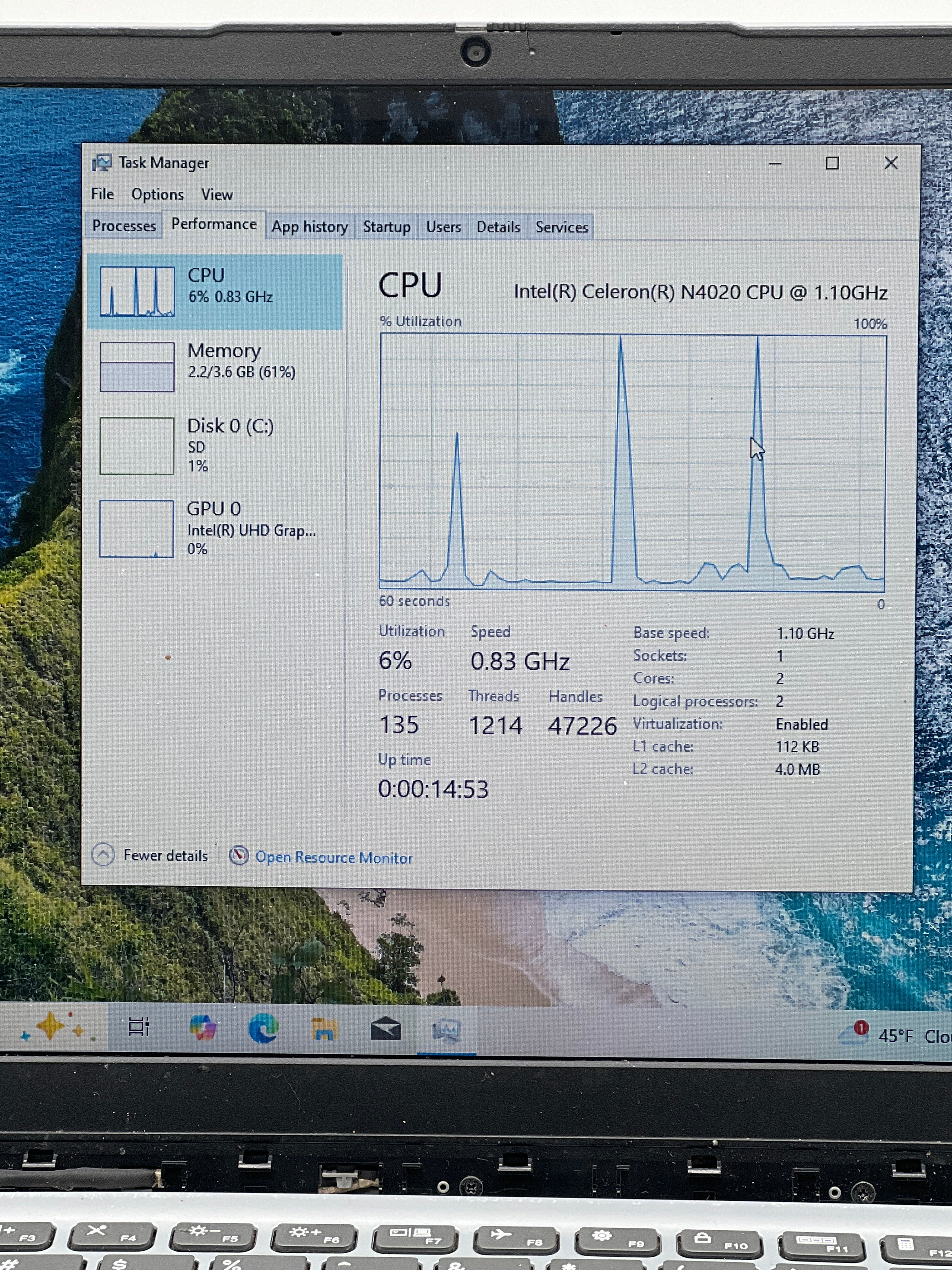Click the 0.83 GHz speed value
Screen dimensions: 952x1270
pyautogui.click(x=520, y=661)
